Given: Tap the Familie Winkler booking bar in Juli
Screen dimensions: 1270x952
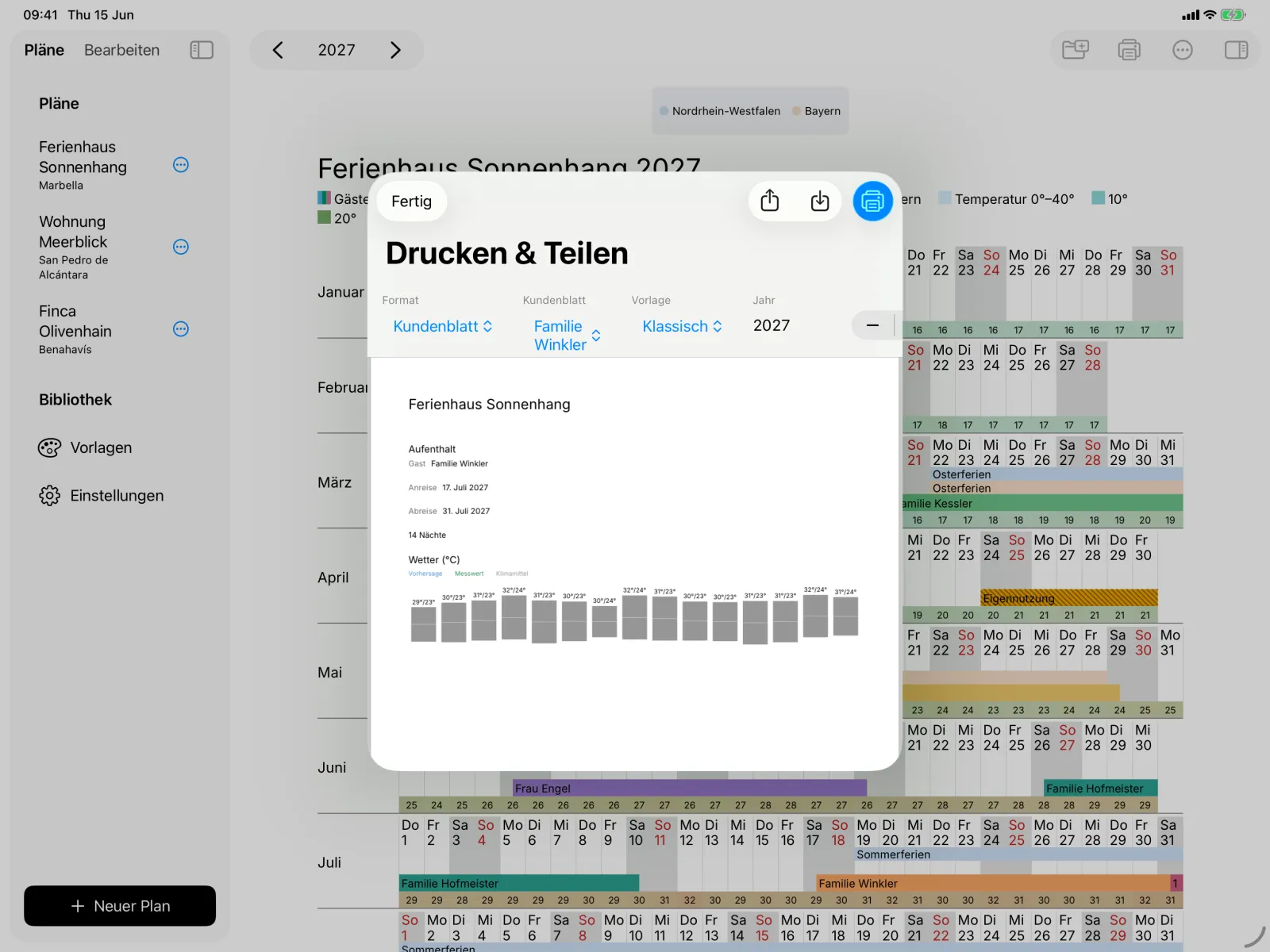Looking at the screenshot, I should [x=994, y=883].
